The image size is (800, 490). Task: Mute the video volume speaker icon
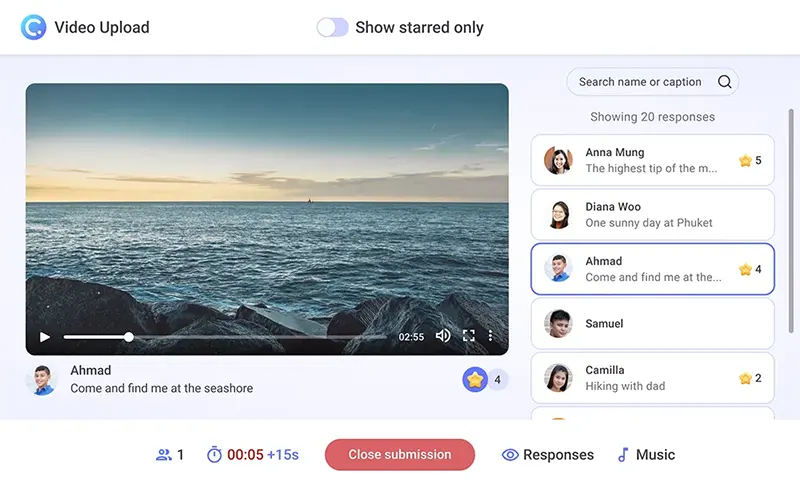pos(443,335)
